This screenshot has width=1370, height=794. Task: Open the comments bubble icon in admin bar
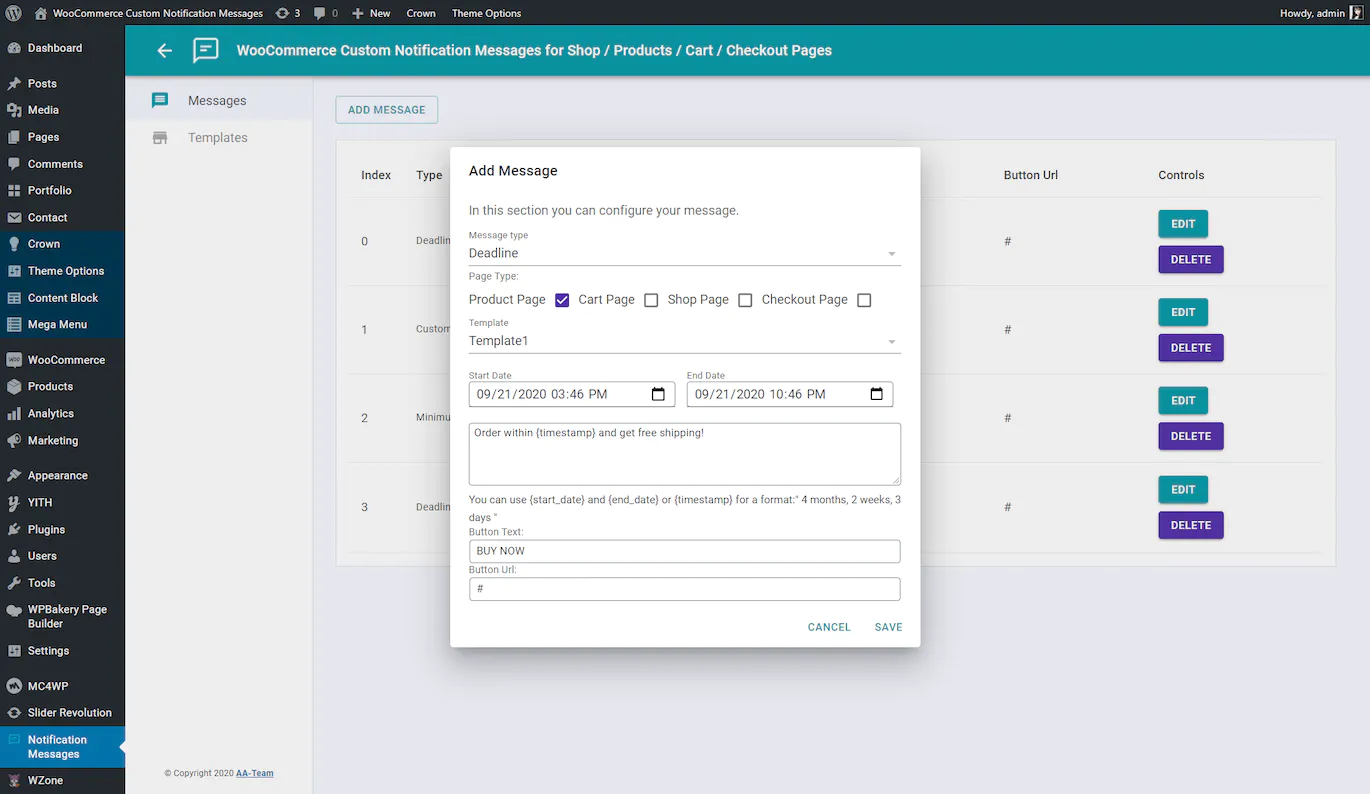tap(319, 13)
